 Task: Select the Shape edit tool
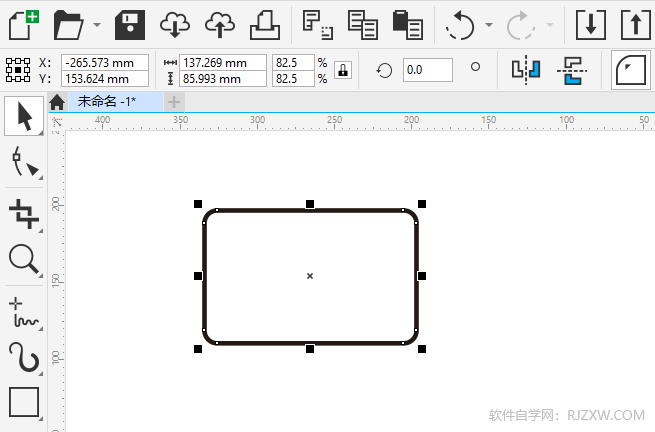[x=24, y=163]
